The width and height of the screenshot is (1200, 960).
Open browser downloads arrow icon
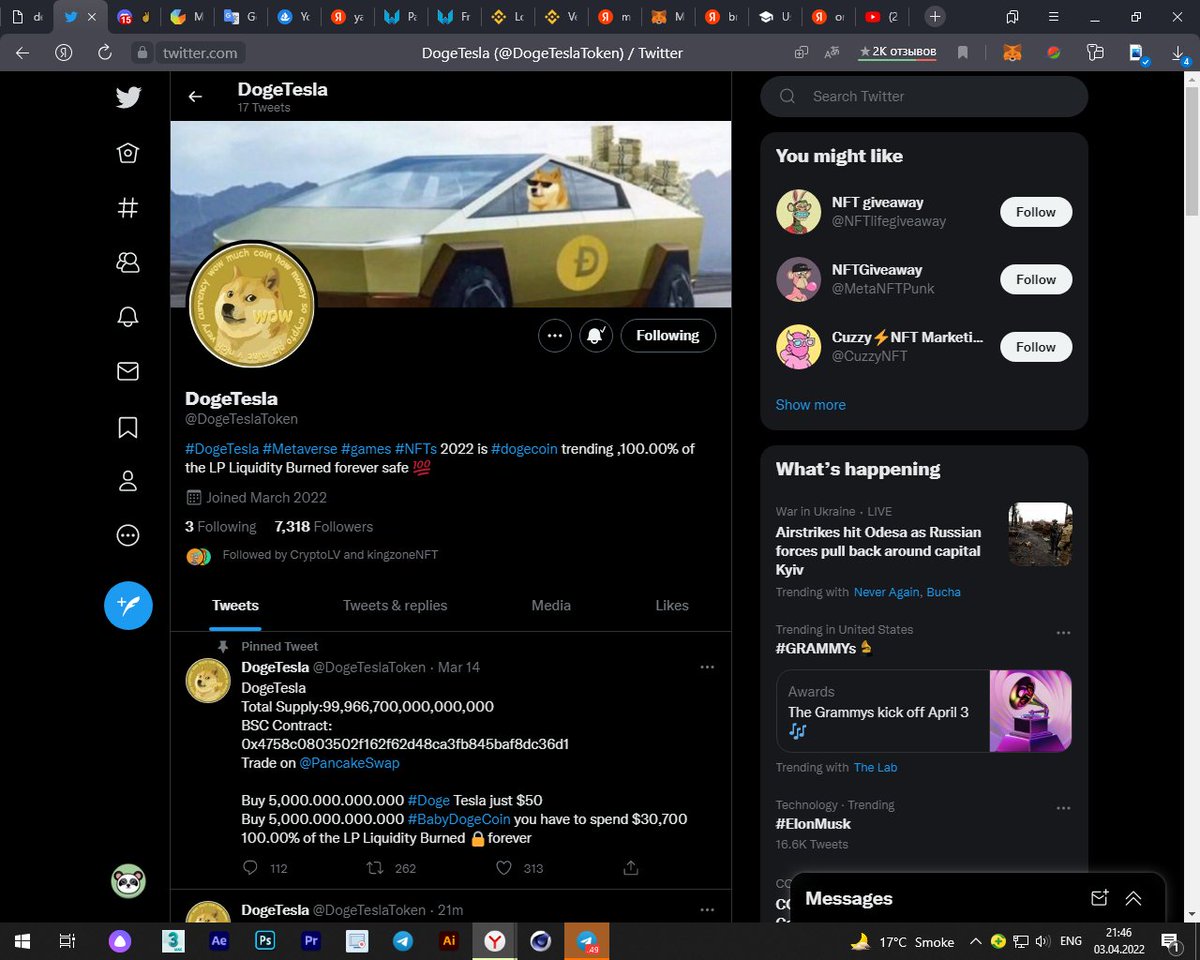1178,52
